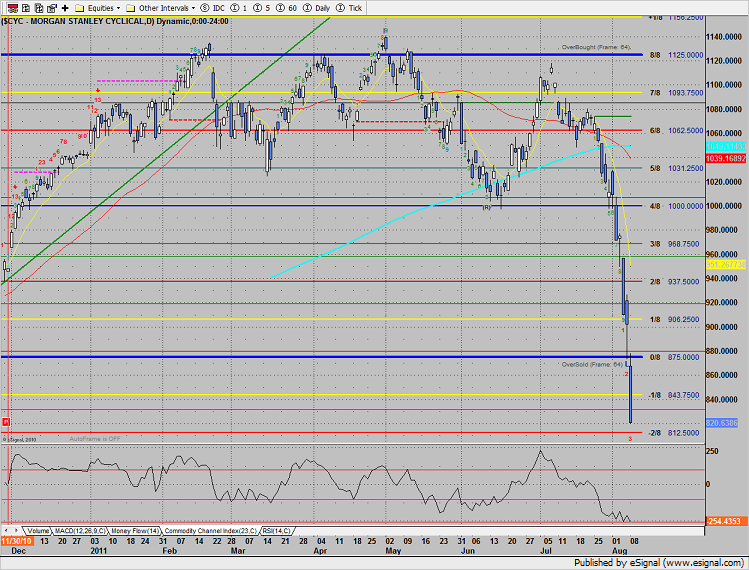
Task: Click the 0/8 875.0000 level label
Action: pyautogui.click(x=674, y=357)
